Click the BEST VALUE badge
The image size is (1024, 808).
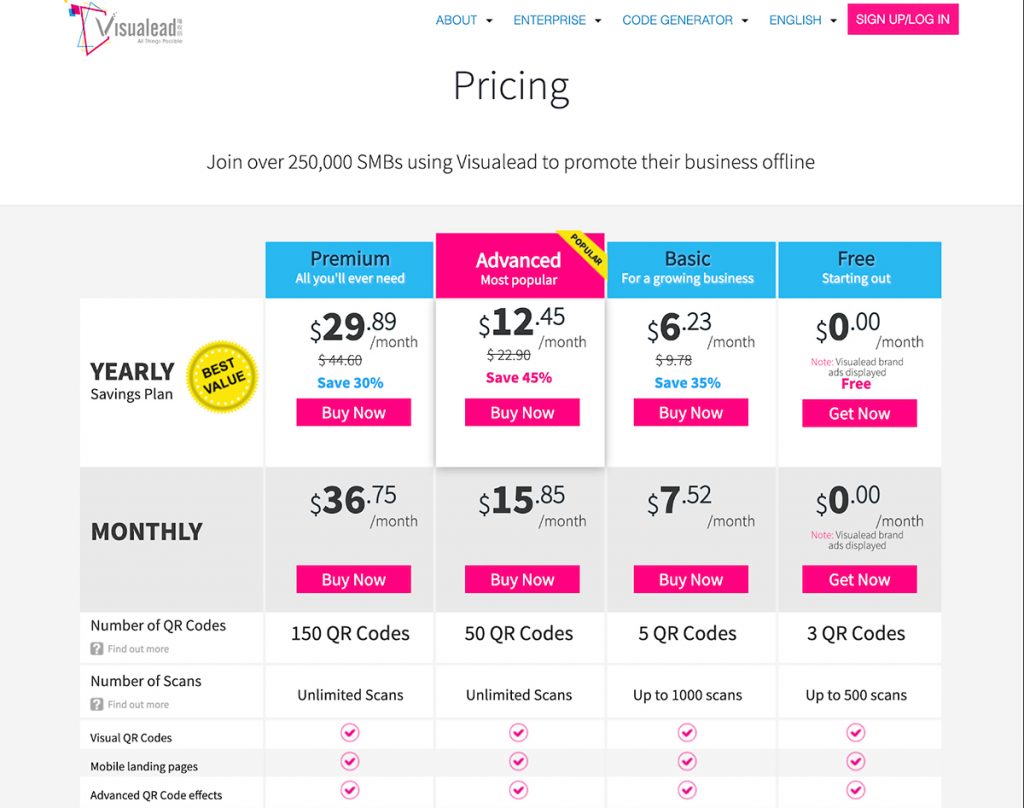coord(222,376)
